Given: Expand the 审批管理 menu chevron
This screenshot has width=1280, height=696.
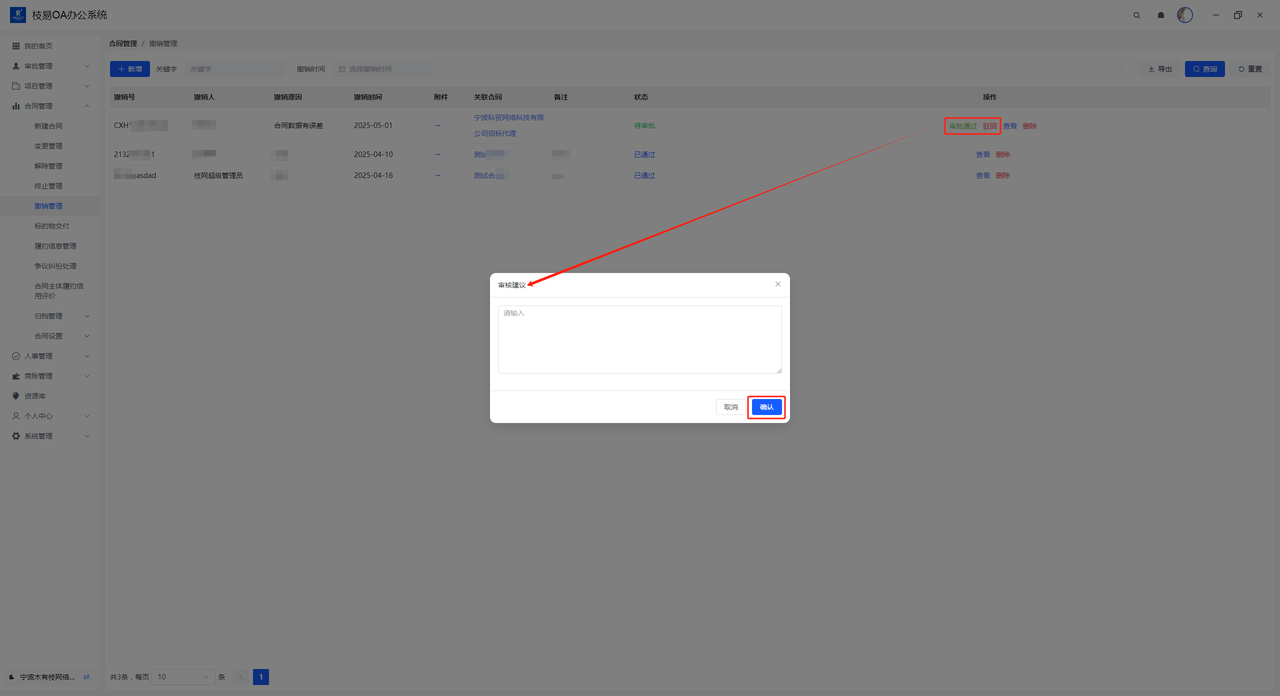Looking at the screenshot, I should 87,66.
